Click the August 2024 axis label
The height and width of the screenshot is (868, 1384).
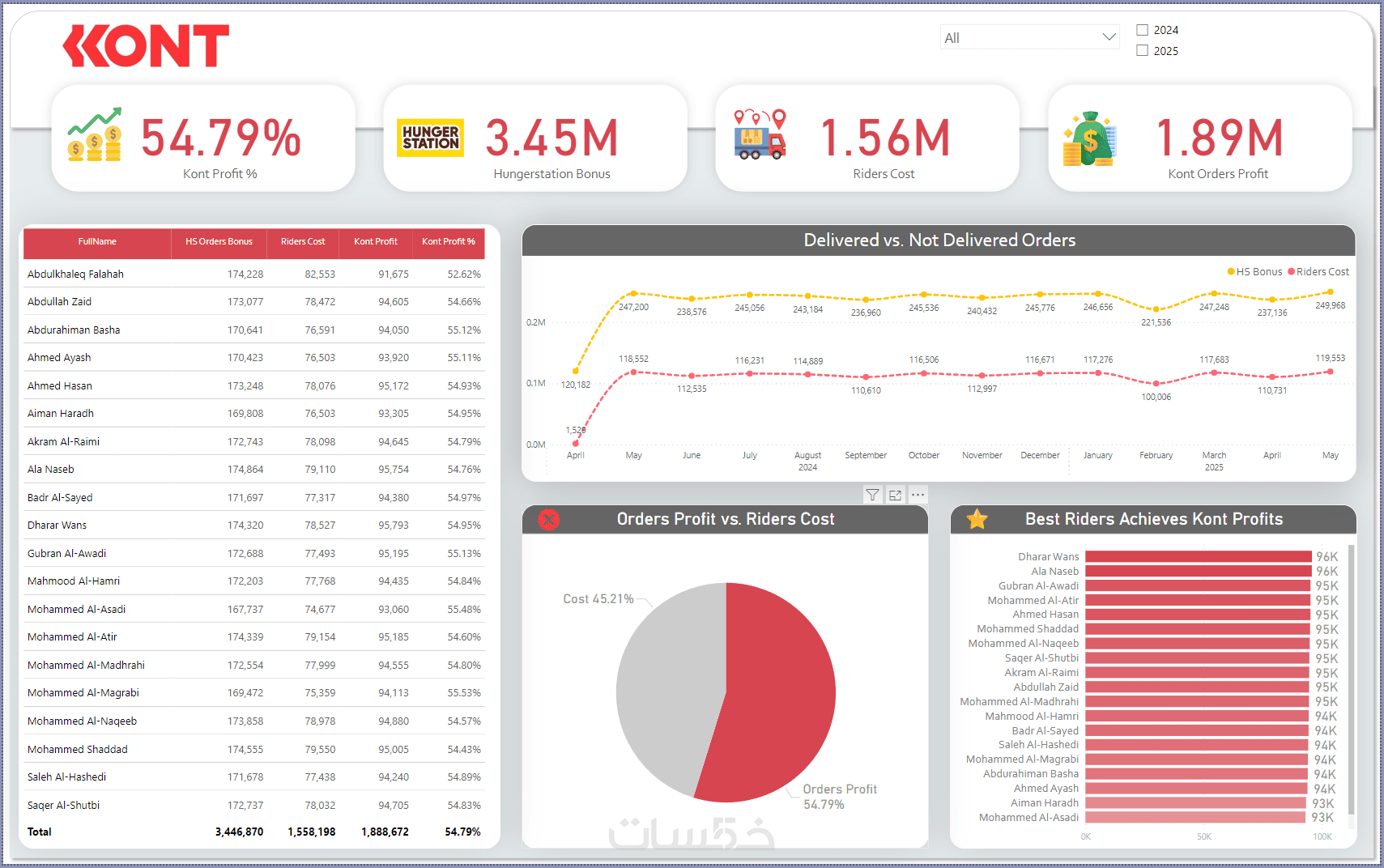click(807, 461)
